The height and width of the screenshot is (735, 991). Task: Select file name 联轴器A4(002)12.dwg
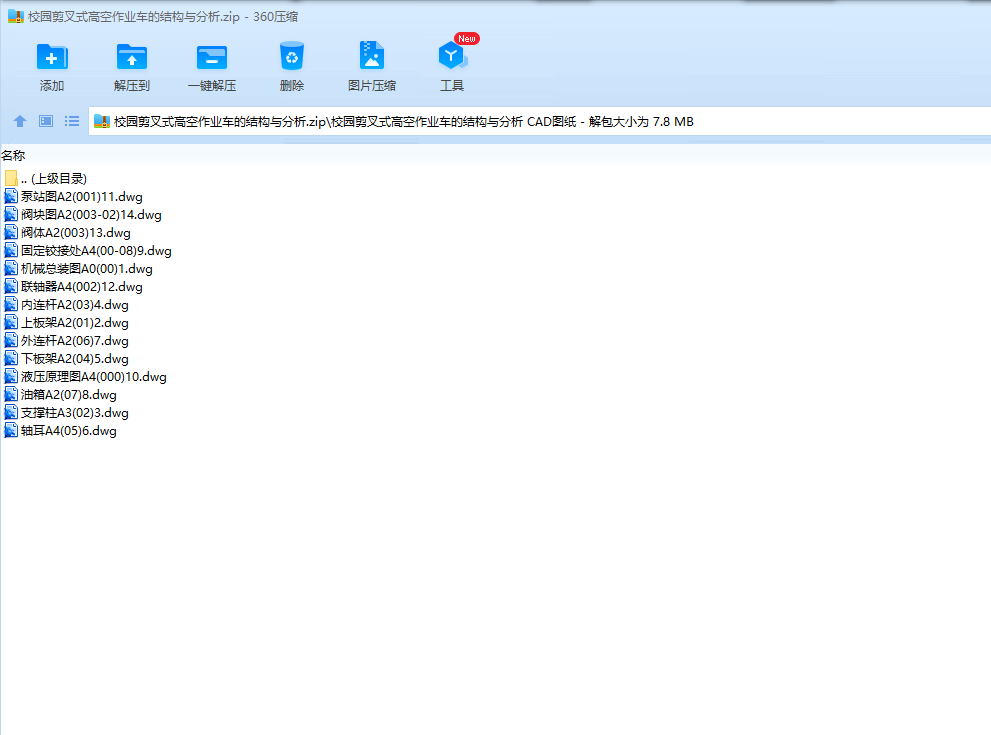82,287
